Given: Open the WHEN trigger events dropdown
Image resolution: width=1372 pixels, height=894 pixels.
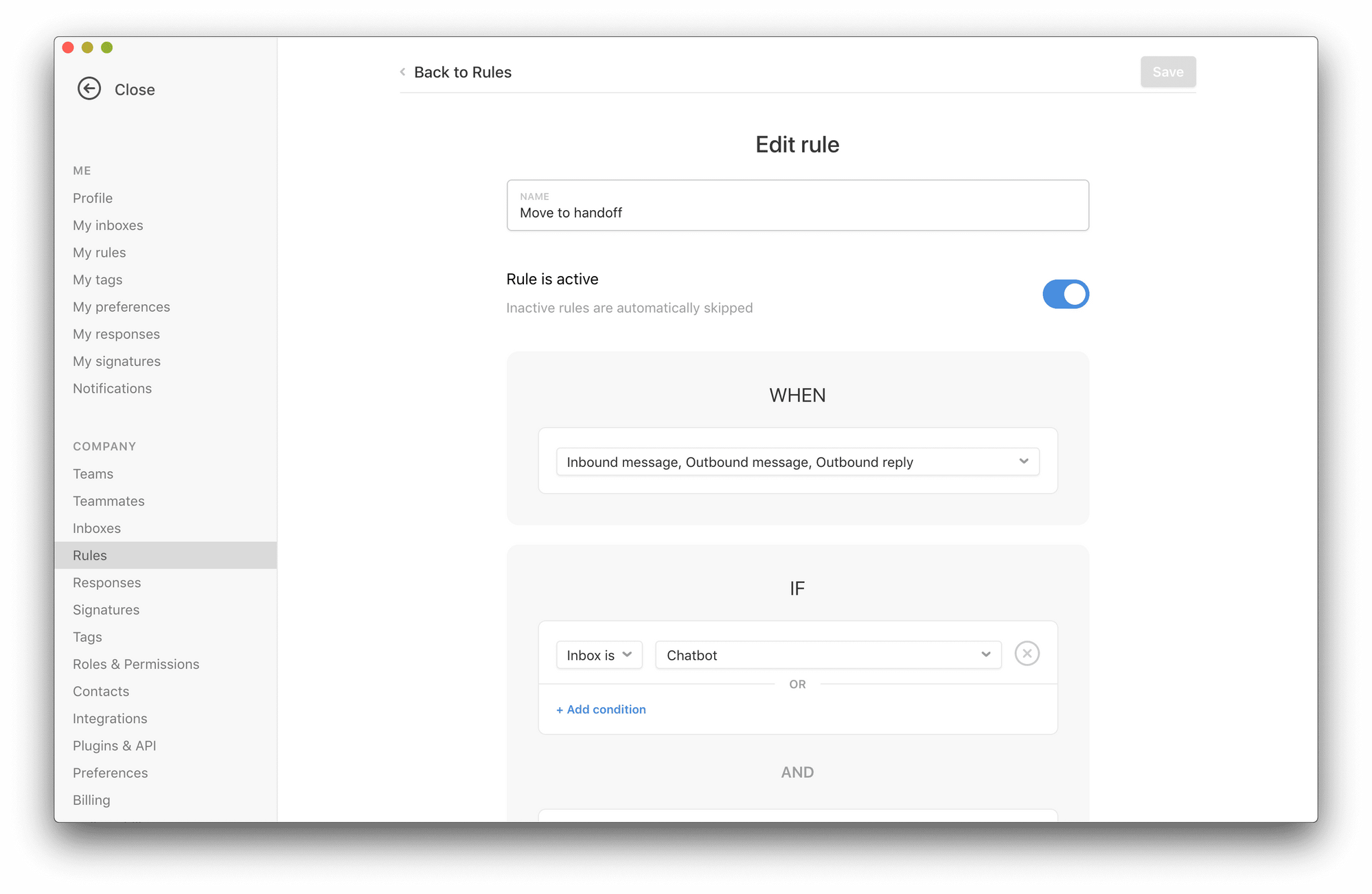Looking at the screenshot, I should (x=797, y=461).
